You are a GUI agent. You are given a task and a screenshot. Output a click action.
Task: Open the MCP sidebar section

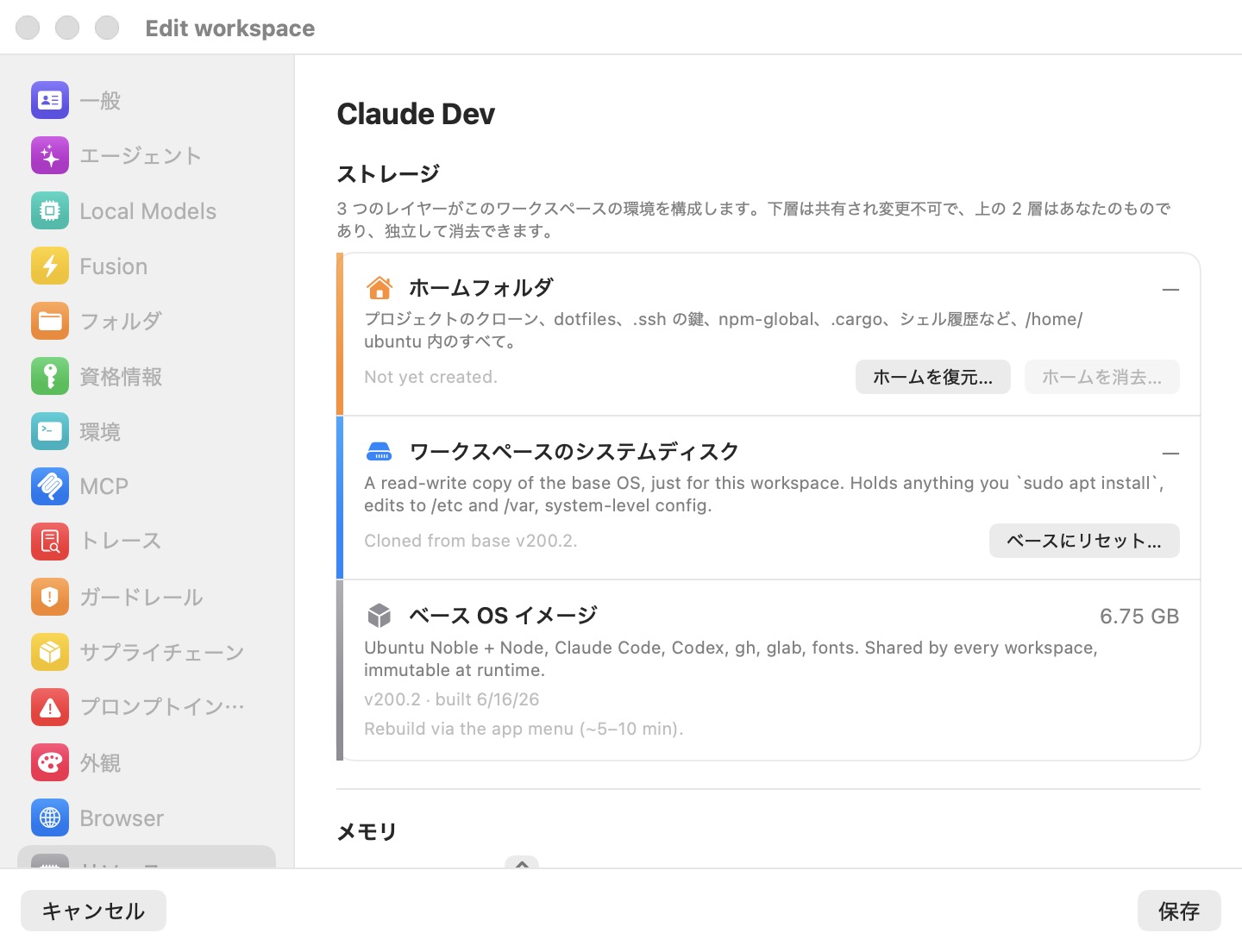(x=147, y=486)
